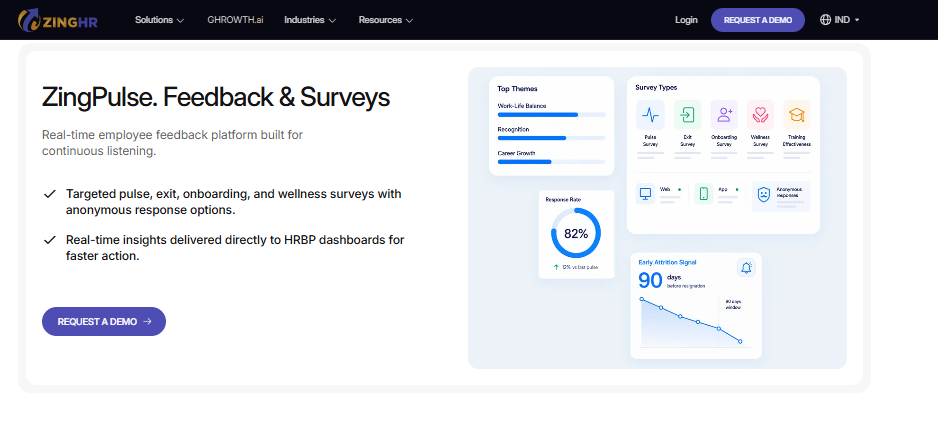This screenshot has width=938, height=445.
Task: Click the Early Attrition Signal title
Action: point(667,262)
